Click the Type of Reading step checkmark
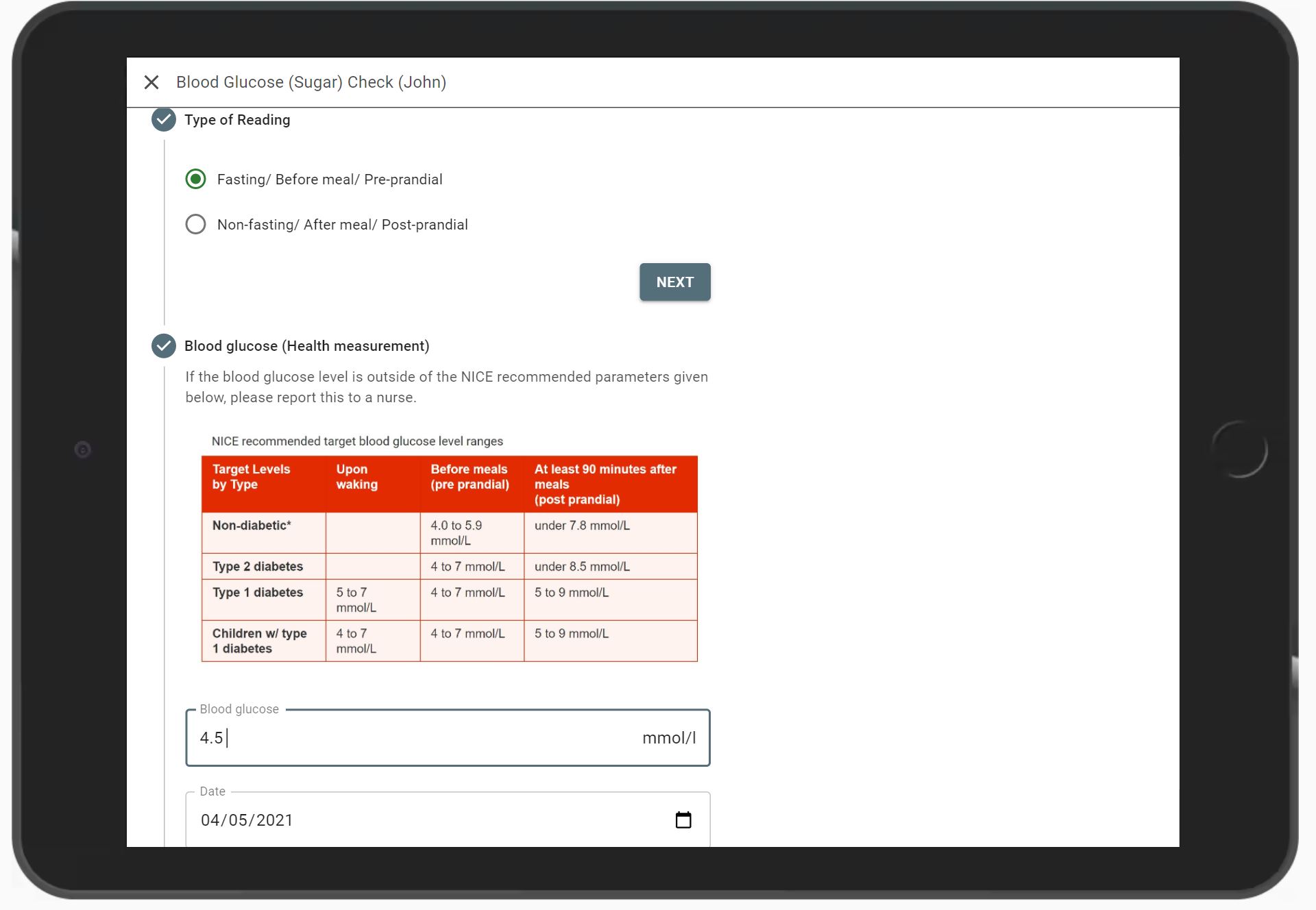 coord(164,119)
